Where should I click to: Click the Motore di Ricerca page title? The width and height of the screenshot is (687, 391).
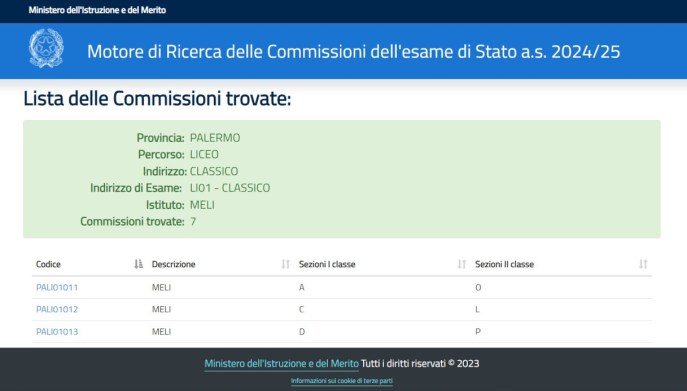tap(354, 52)
